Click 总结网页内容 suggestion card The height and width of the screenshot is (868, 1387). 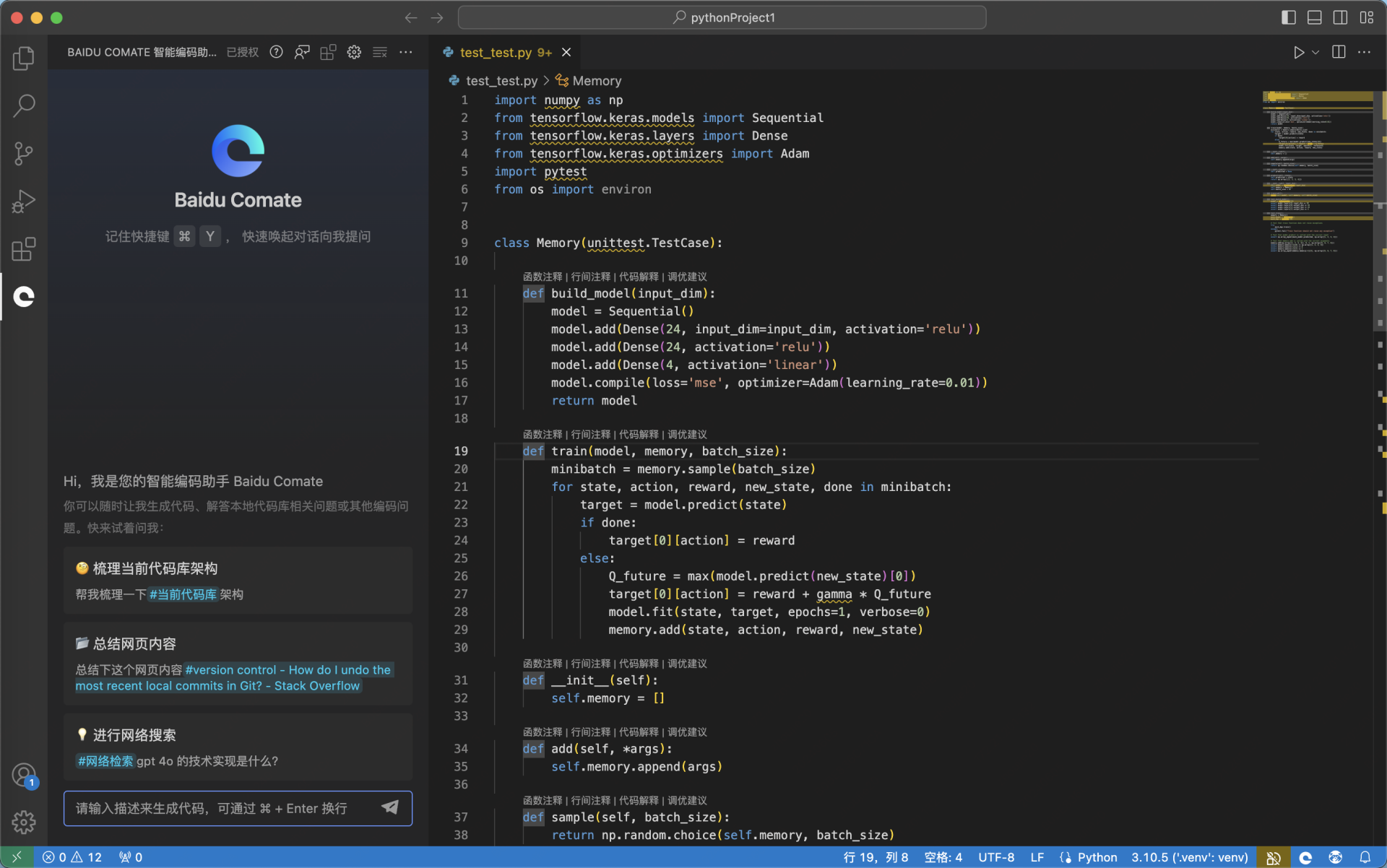tap(238, 664)
